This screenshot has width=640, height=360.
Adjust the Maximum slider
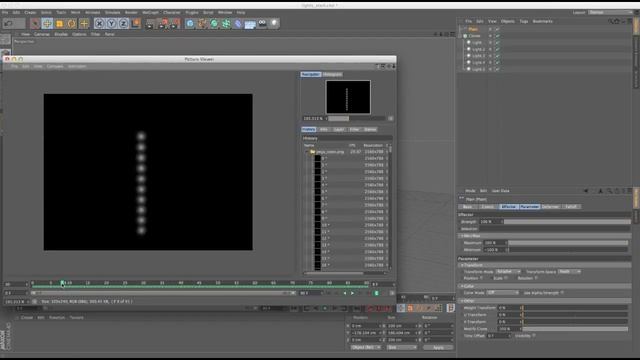click(x=568, y=243)
